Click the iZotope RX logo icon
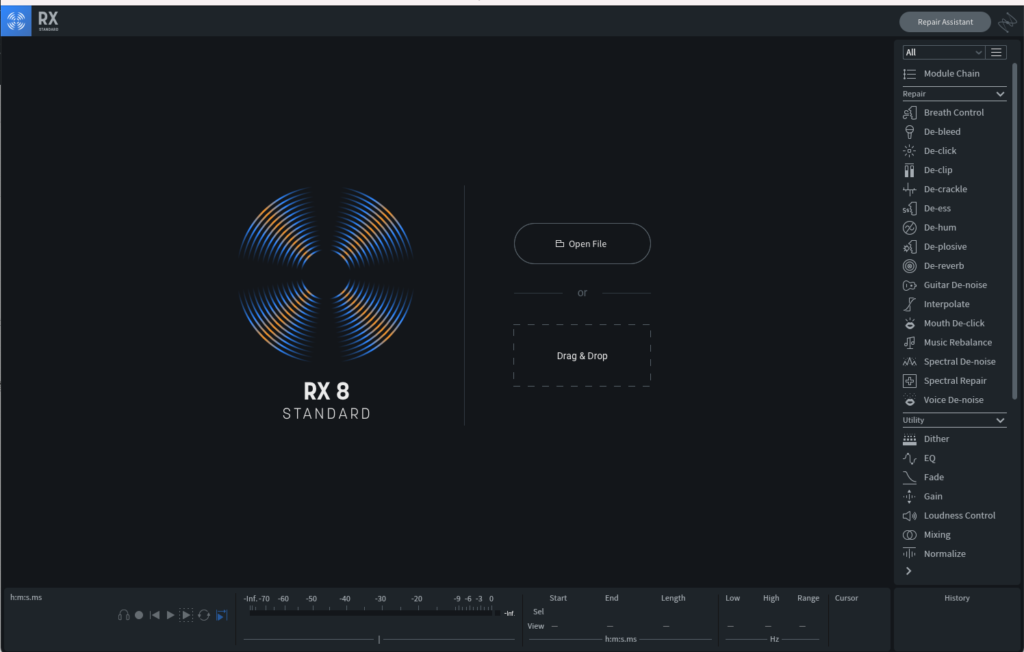Viewport: 1024px width, 652px height. [x=16, y=21]
